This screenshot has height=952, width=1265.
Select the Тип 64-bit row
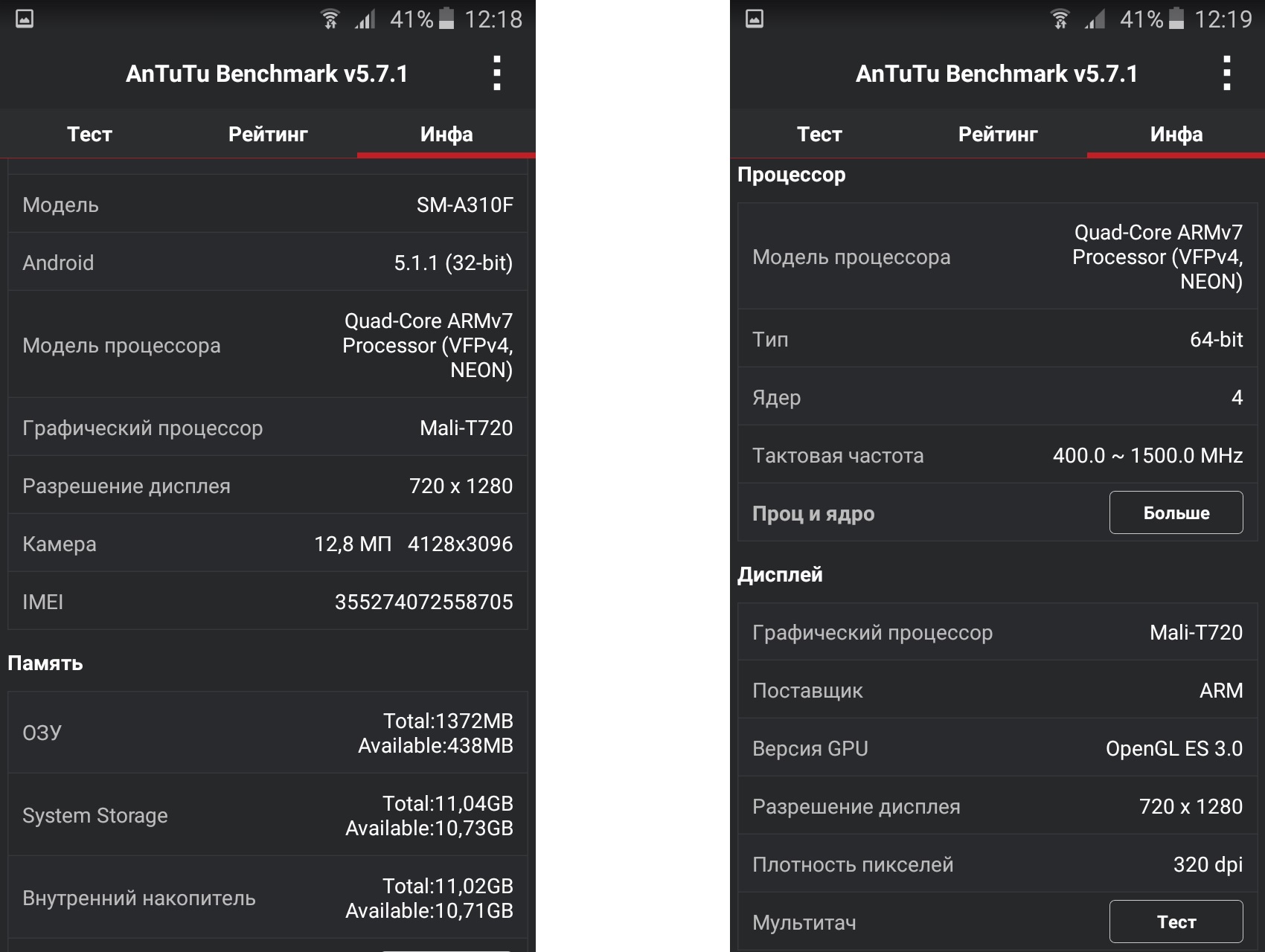pos(998,339)
